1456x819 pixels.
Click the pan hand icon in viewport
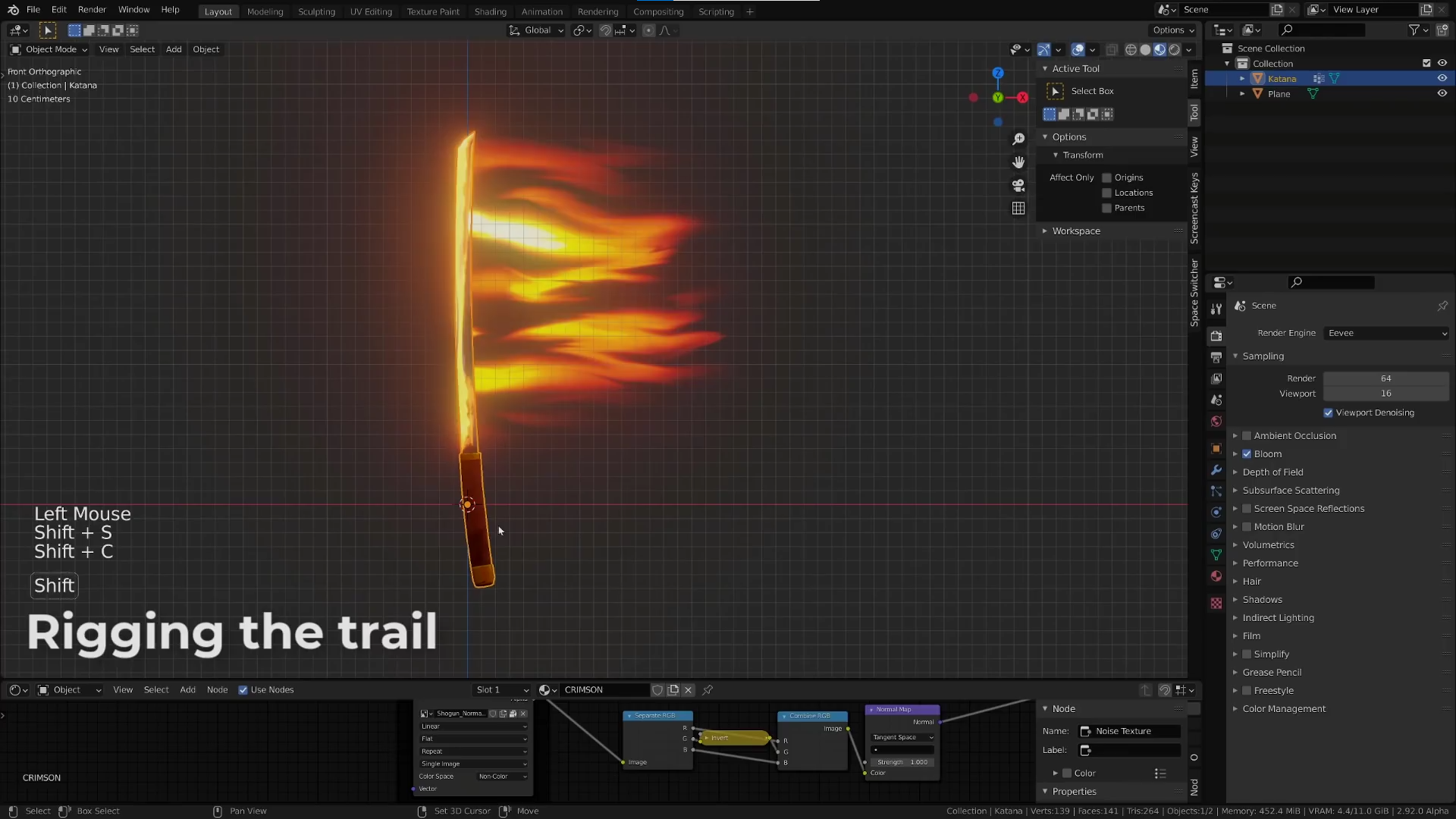[1018, 162]
